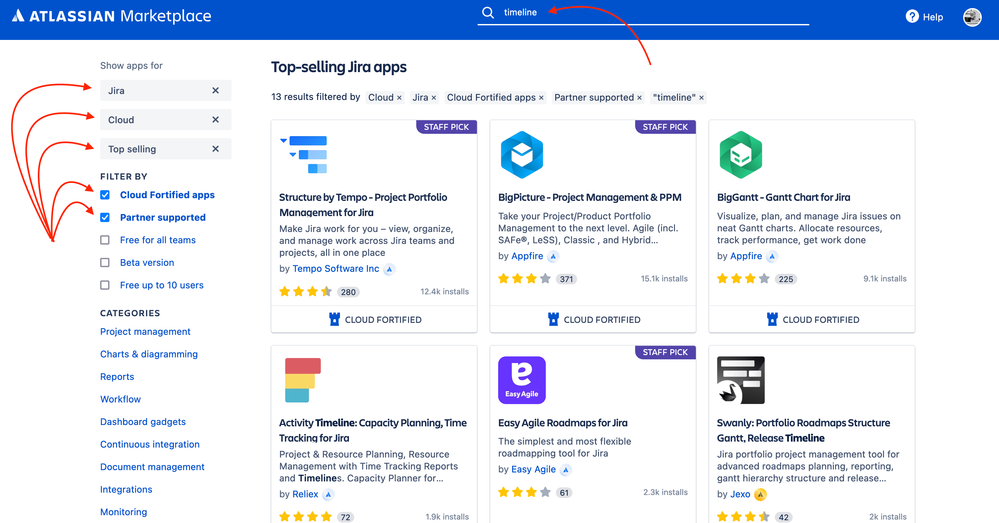Viewport: 999px width, 523px height.
Task: Clear the Top selling sort with X
Action: (215, 149)
